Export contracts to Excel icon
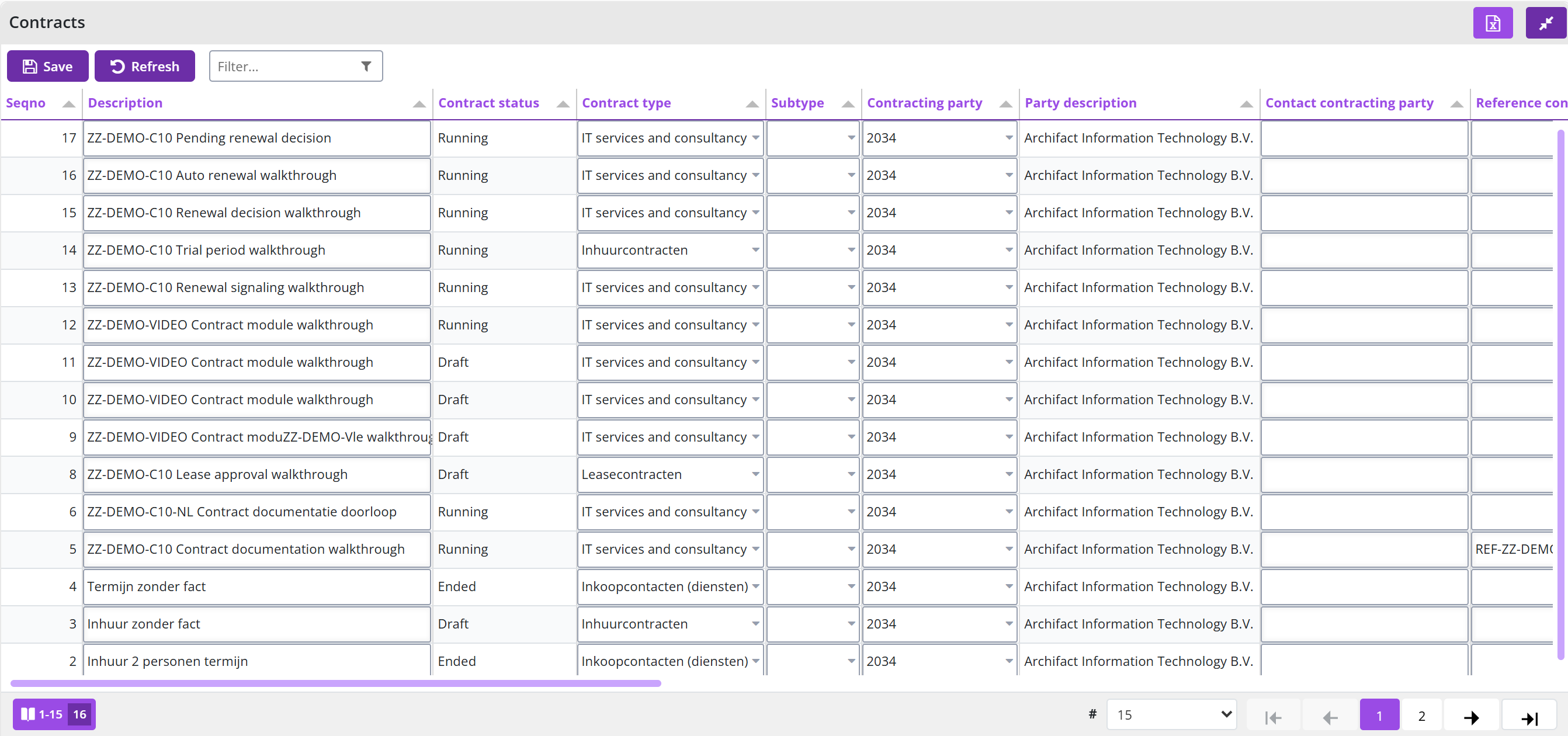 1493,23
